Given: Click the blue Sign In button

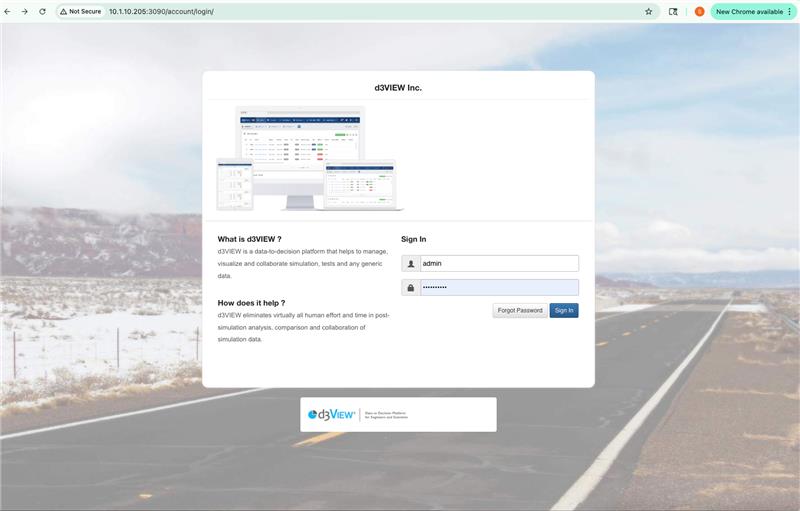Looking at the screenshot, I should tap(564, 311).
